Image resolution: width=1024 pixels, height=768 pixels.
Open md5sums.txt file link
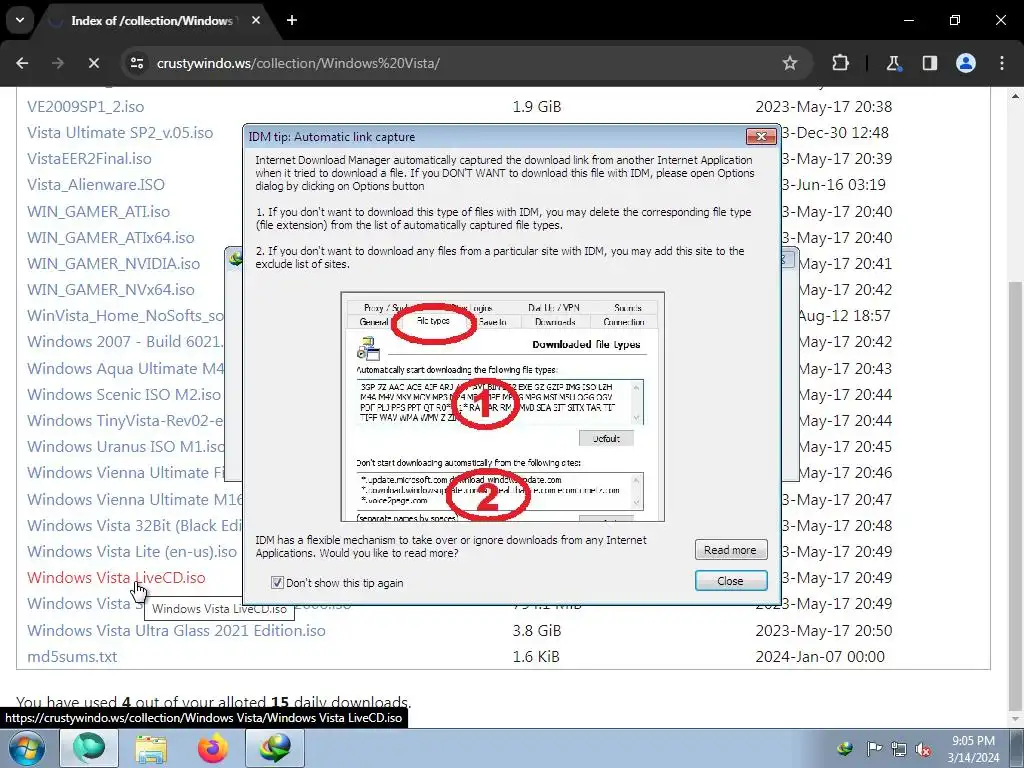pyautogui.click(x=72, y=657)
